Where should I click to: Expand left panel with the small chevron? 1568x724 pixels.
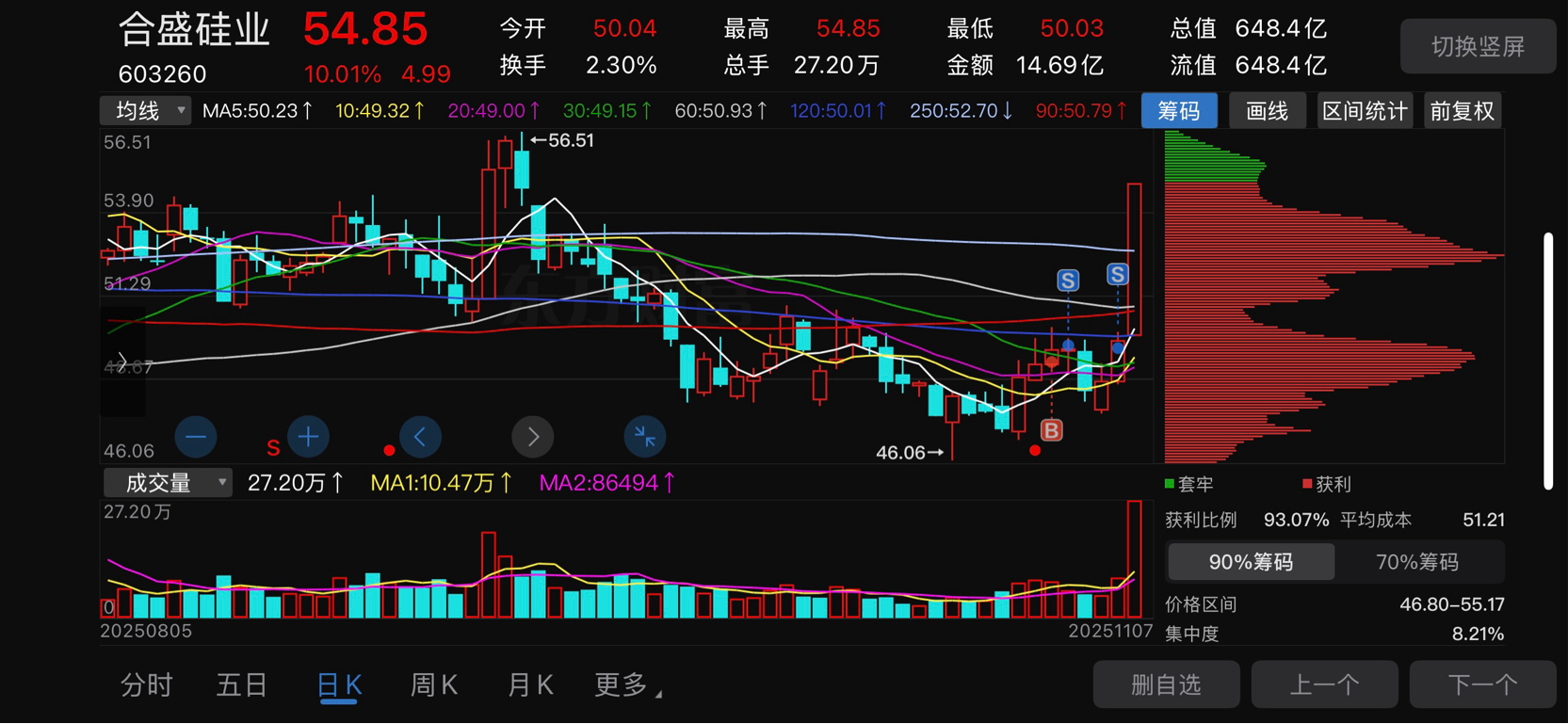(x=121, y=362)
